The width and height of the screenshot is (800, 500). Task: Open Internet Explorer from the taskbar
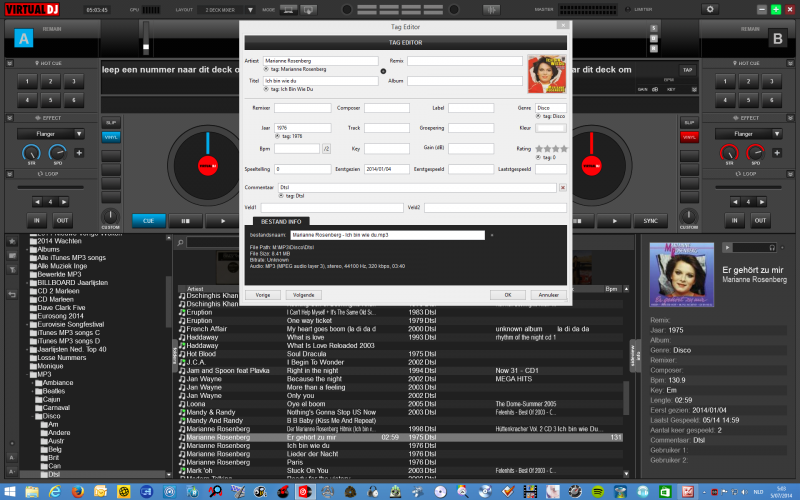point(55,491)
